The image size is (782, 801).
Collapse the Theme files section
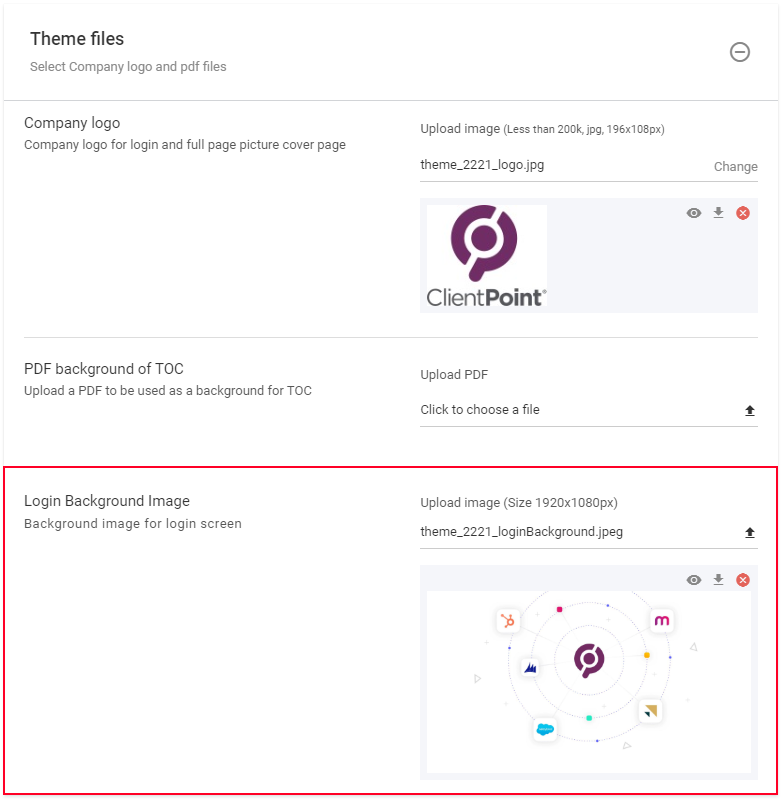coord(740,52)
